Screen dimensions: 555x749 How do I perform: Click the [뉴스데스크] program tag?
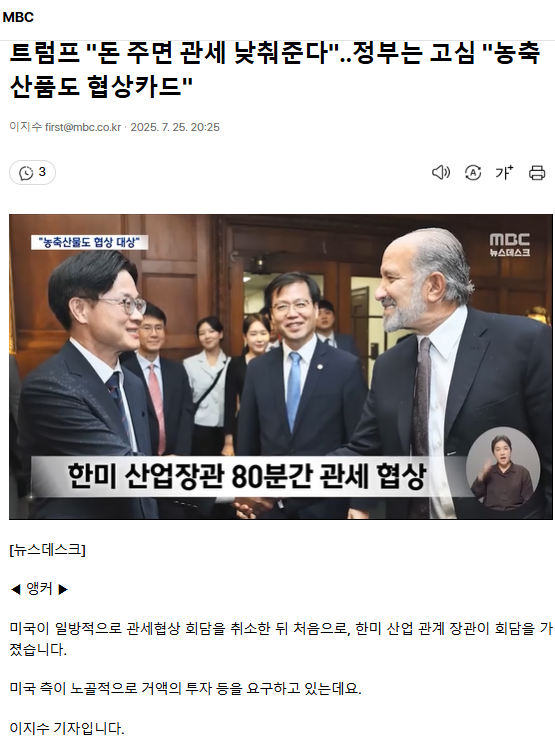tap(47, 550)
